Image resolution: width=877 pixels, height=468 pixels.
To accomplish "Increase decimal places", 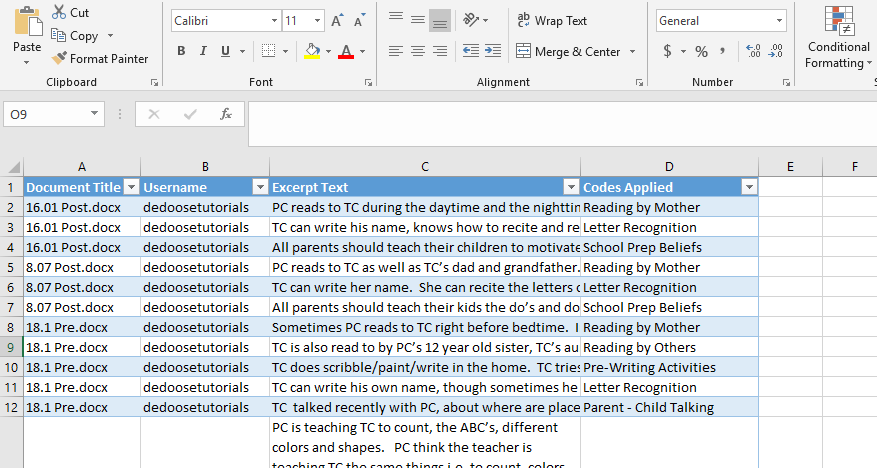I will click(753, 51).
